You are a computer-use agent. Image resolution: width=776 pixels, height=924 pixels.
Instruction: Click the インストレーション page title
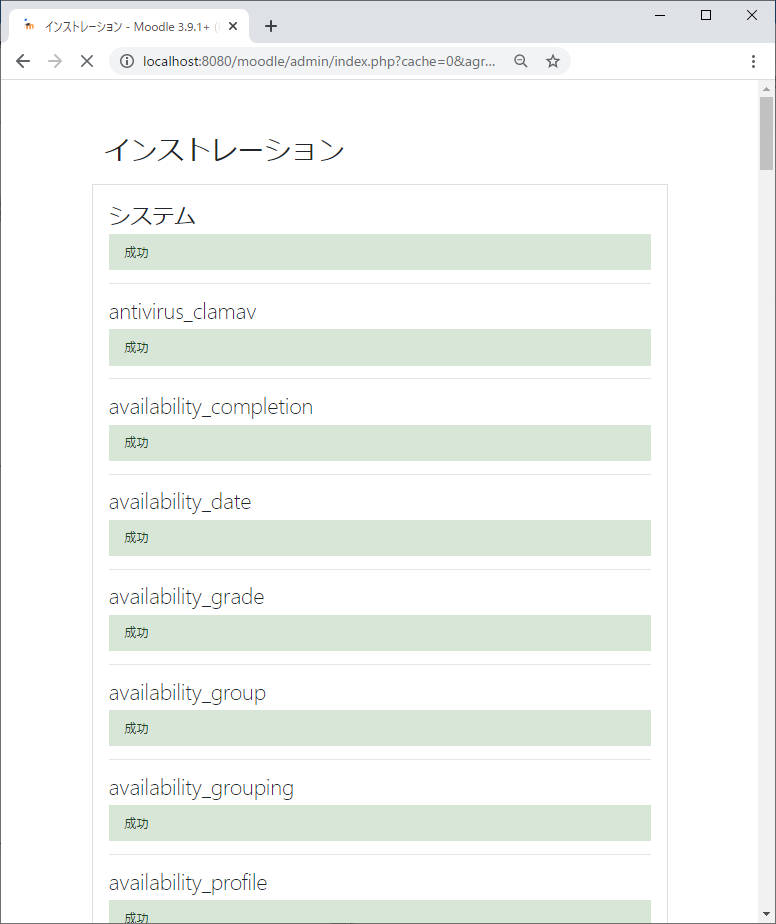(224, 150)
